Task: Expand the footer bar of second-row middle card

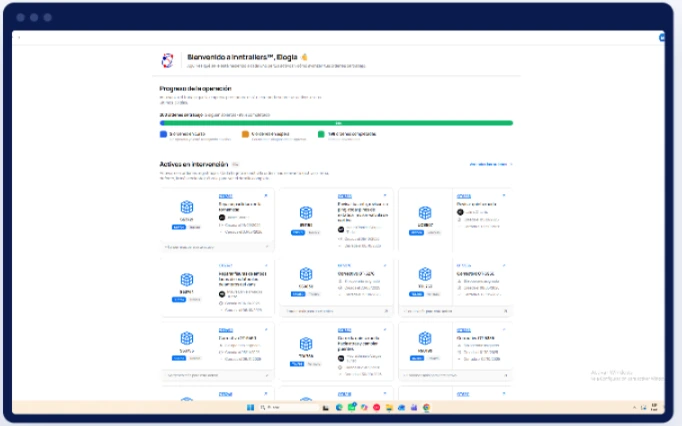Action: click(336, 311)
